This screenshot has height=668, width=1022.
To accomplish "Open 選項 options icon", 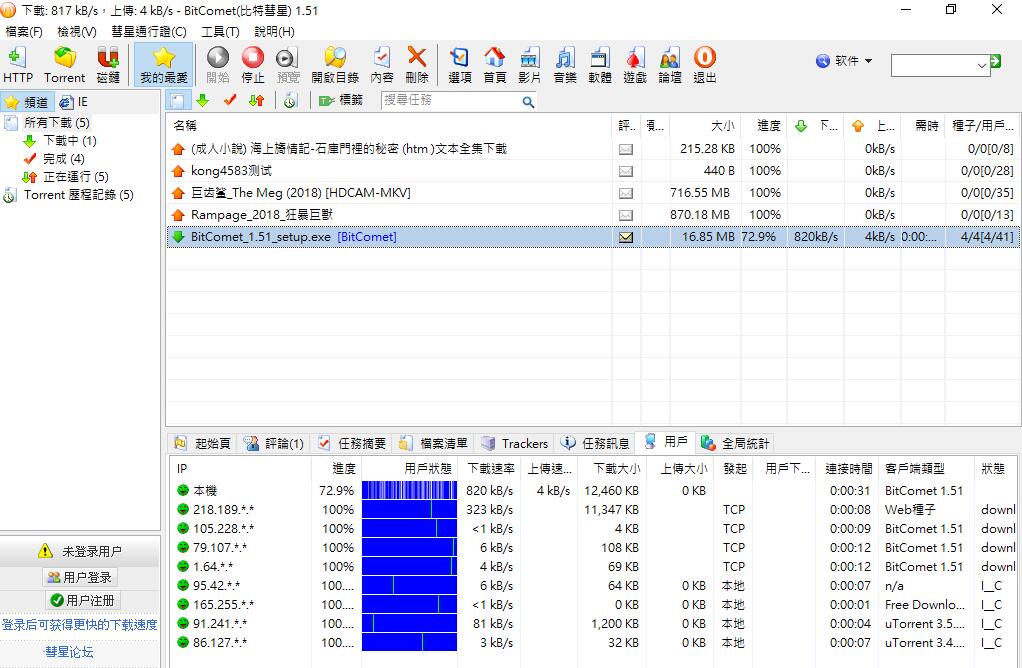I will click(460, 65).
